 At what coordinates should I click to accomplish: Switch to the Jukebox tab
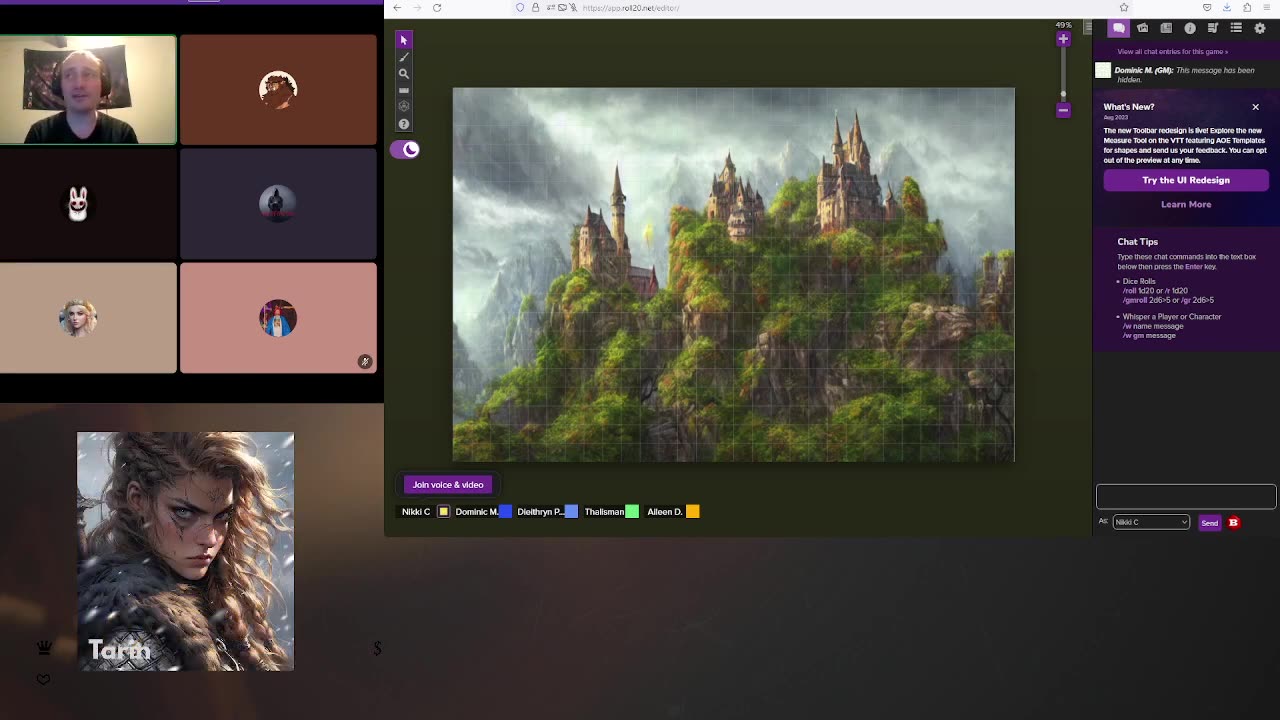(x=1213, y=28)
